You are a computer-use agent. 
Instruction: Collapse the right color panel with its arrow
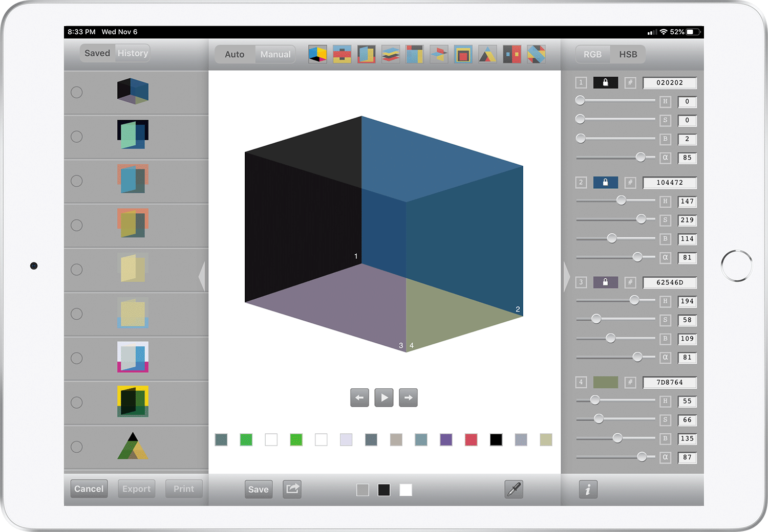tap(567, 276)
